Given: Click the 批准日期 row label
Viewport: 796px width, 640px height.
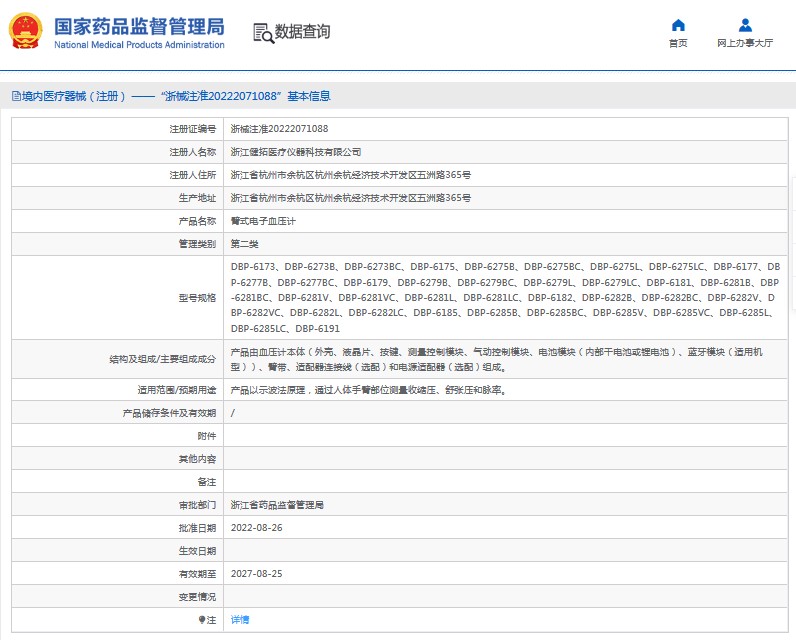Looking at the screenshot, I should pos(197,528).
